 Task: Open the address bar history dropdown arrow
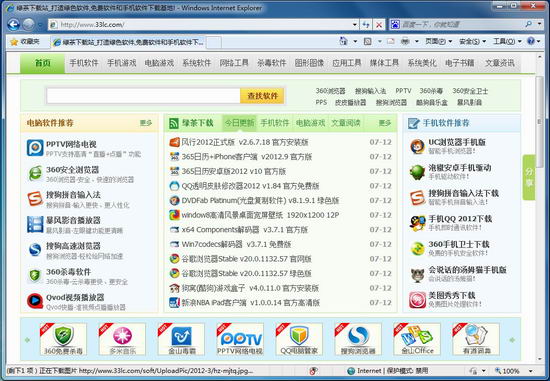(x=355, y=25)
